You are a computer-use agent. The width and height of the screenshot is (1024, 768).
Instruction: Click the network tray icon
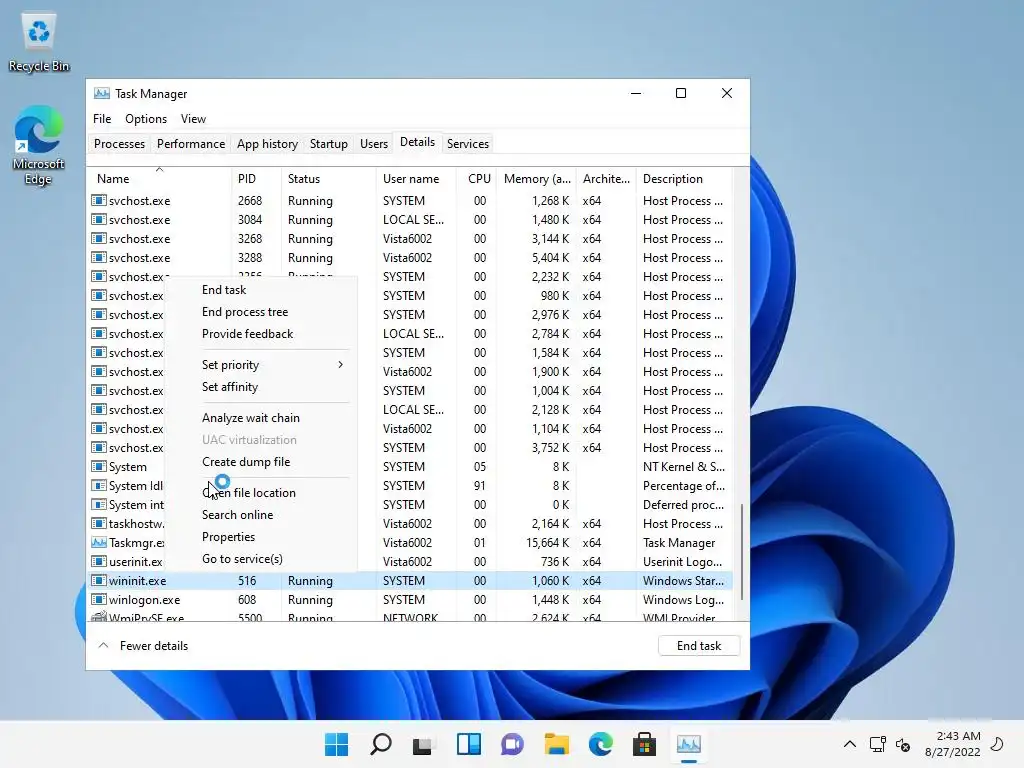(877, 744)
